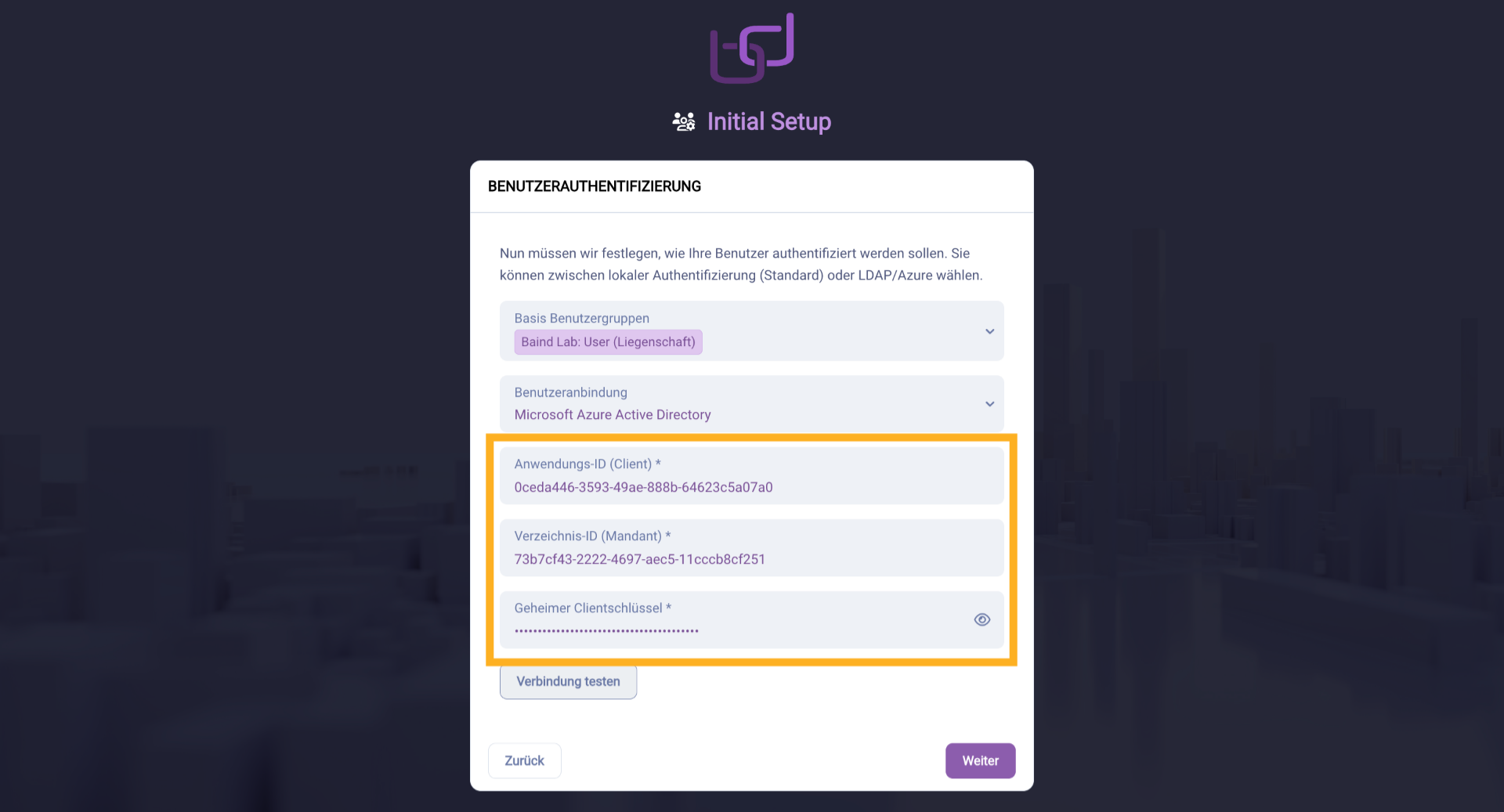Viewport: 1504px width, 812px height.
Task: Click into the Anwendungs-ID value 0ceda446-3593…
Action: tap(643, 487)
